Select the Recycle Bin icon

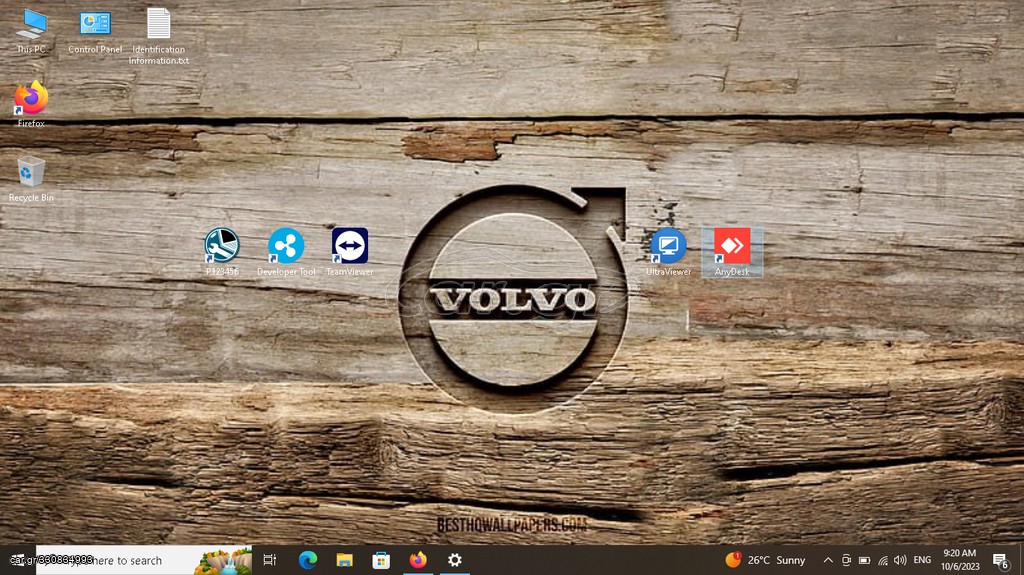tap(31, 178)
